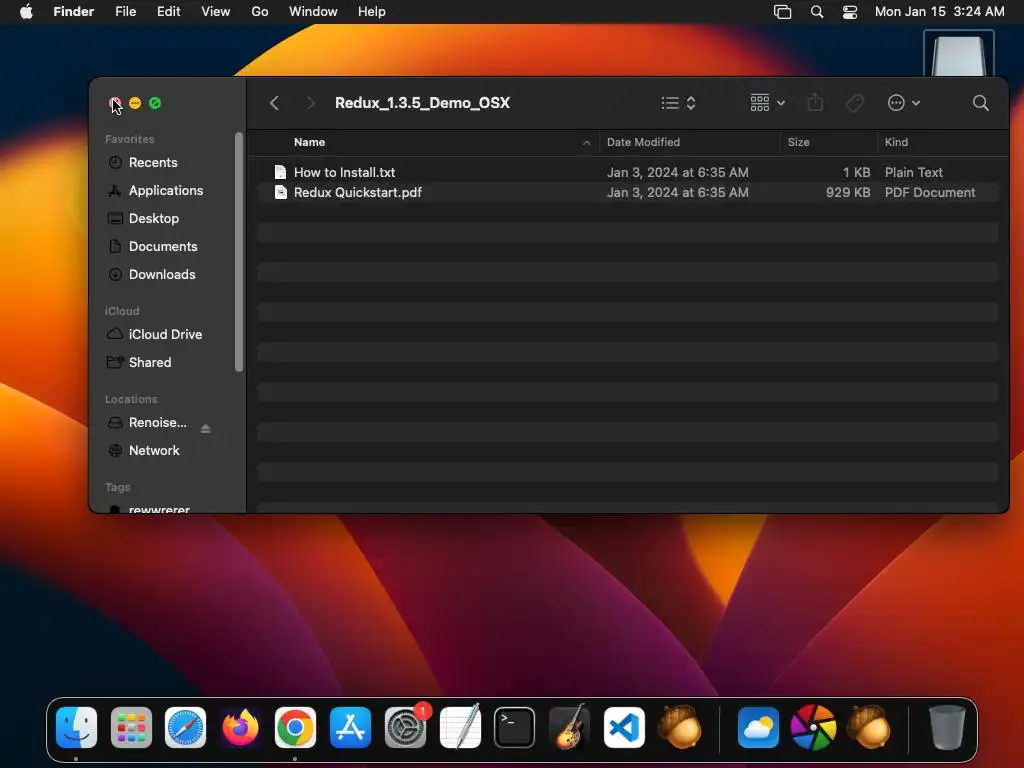1024x768 pixels.
Task: Click the Edit Tags toolbar icon
Action: click(854, 103)
